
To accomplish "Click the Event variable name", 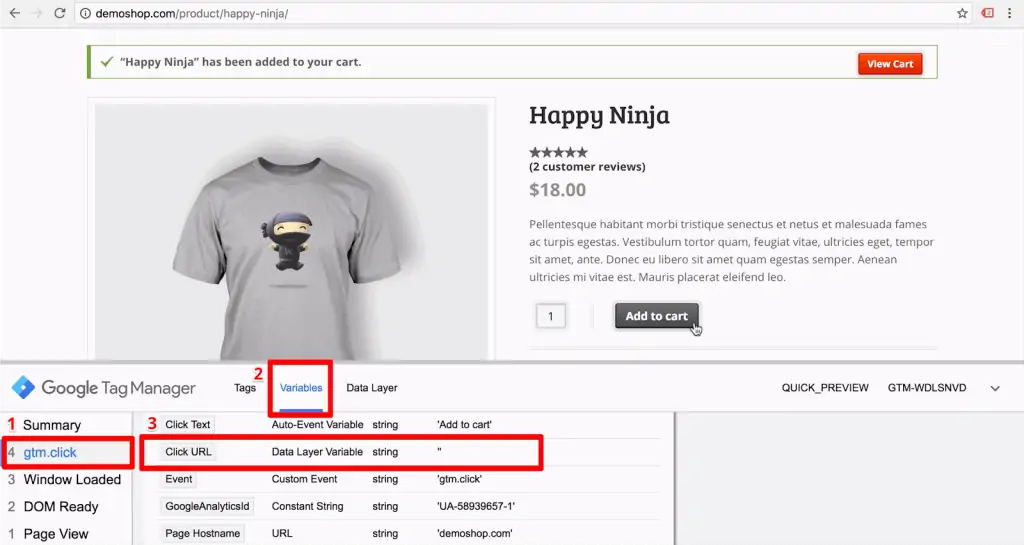I will [178, 479].
